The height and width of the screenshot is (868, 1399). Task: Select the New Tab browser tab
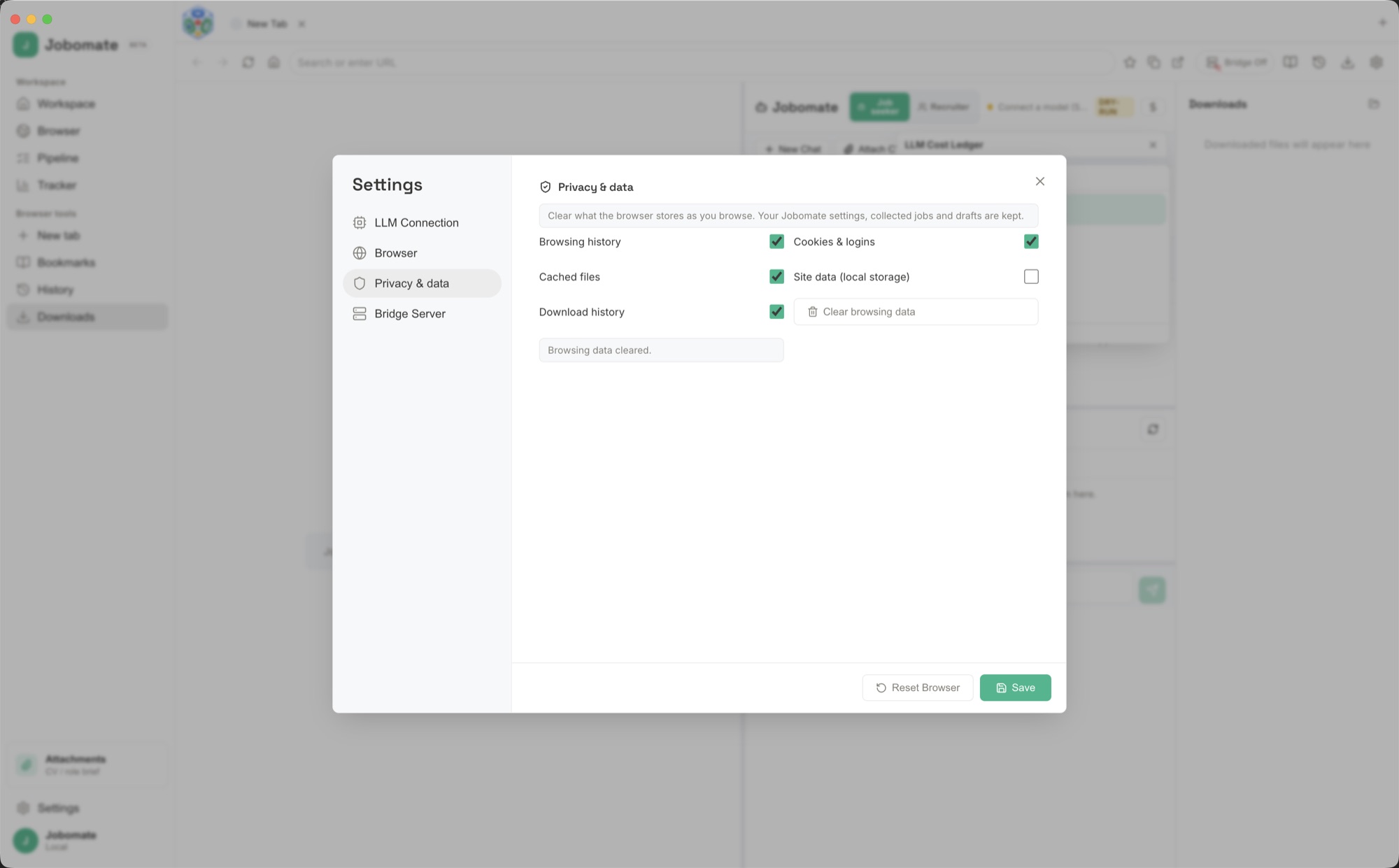267,24
